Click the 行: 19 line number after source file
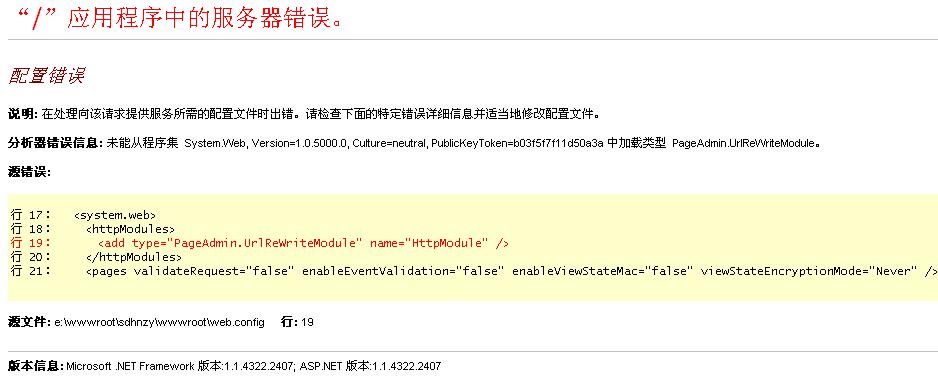This screenshot has width=938, height=383. pyautogui.click(x=297, y=322)
